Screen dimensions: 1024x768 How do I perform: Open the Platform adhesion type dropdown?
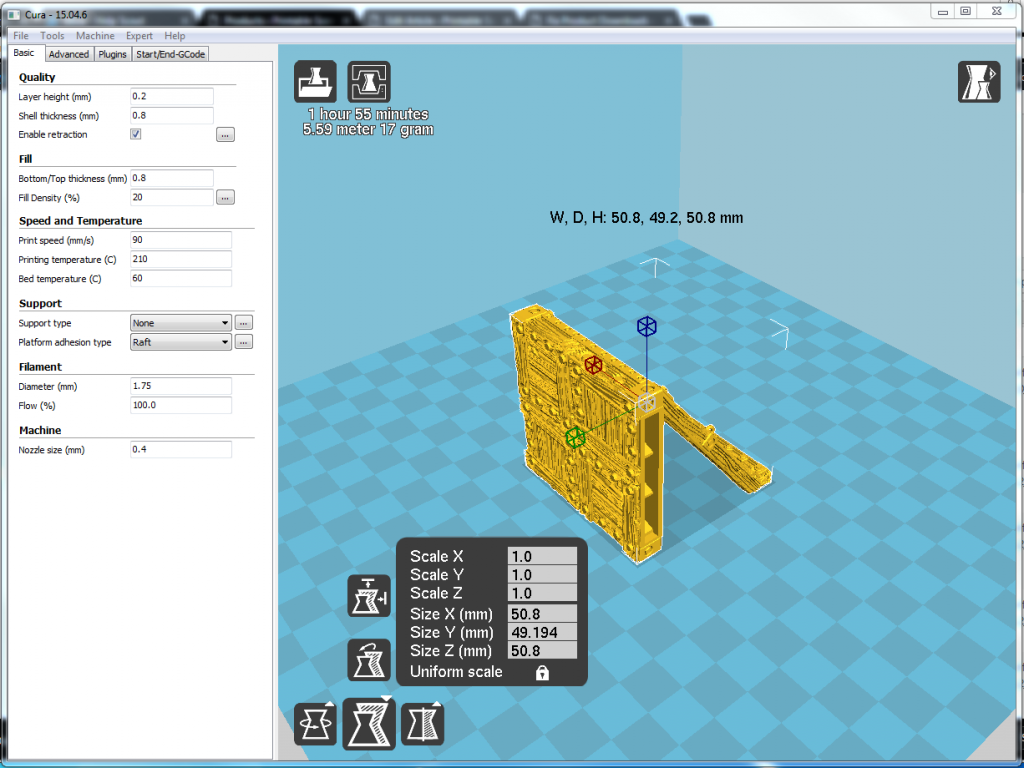[181, 342]
